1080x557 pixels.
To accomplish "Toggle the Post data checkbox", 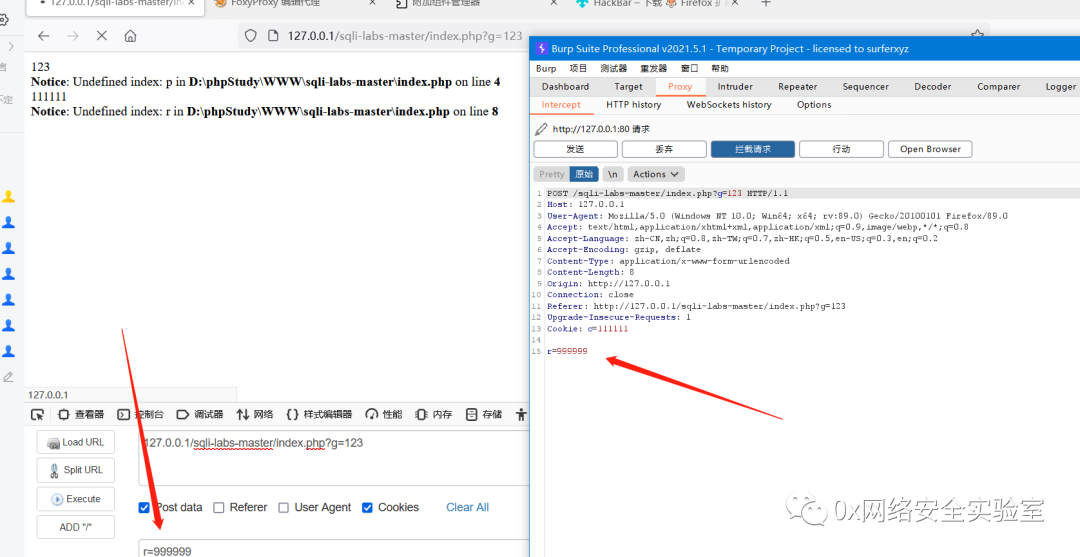I will pos(144,507).
